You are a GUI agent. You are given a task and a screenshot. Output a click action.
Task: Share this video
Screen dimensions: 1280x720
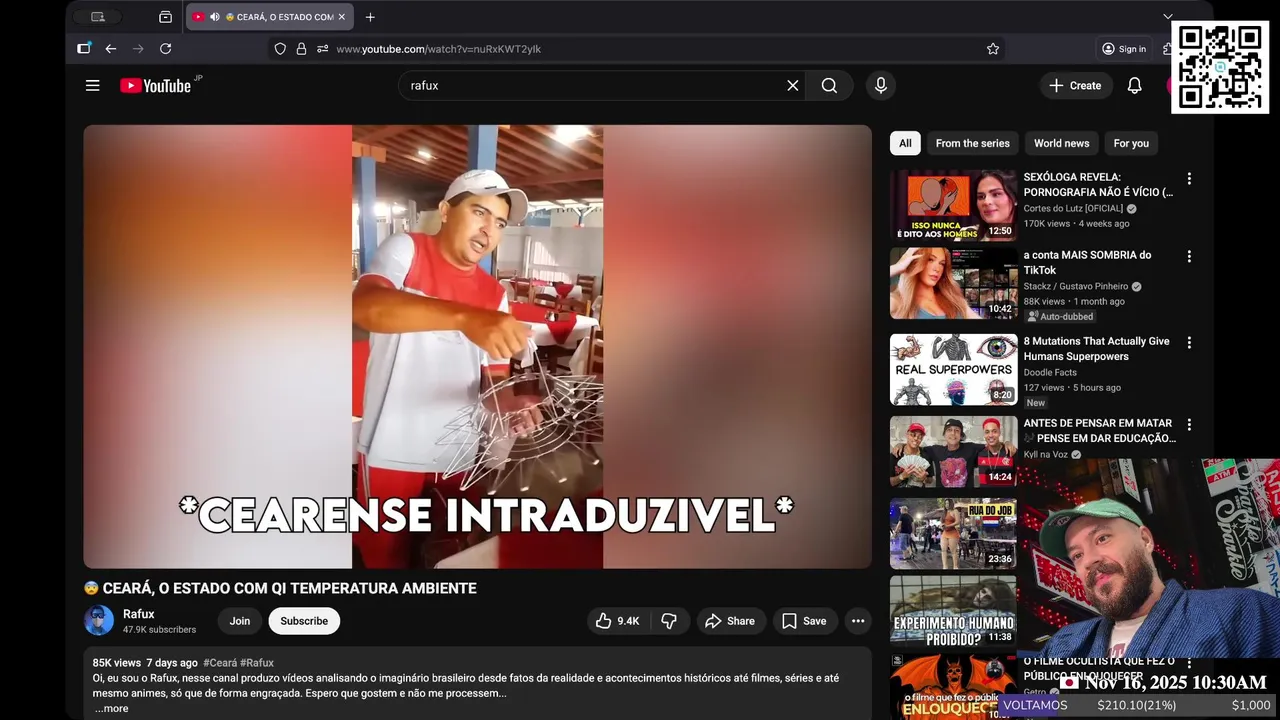pos(730,621)
